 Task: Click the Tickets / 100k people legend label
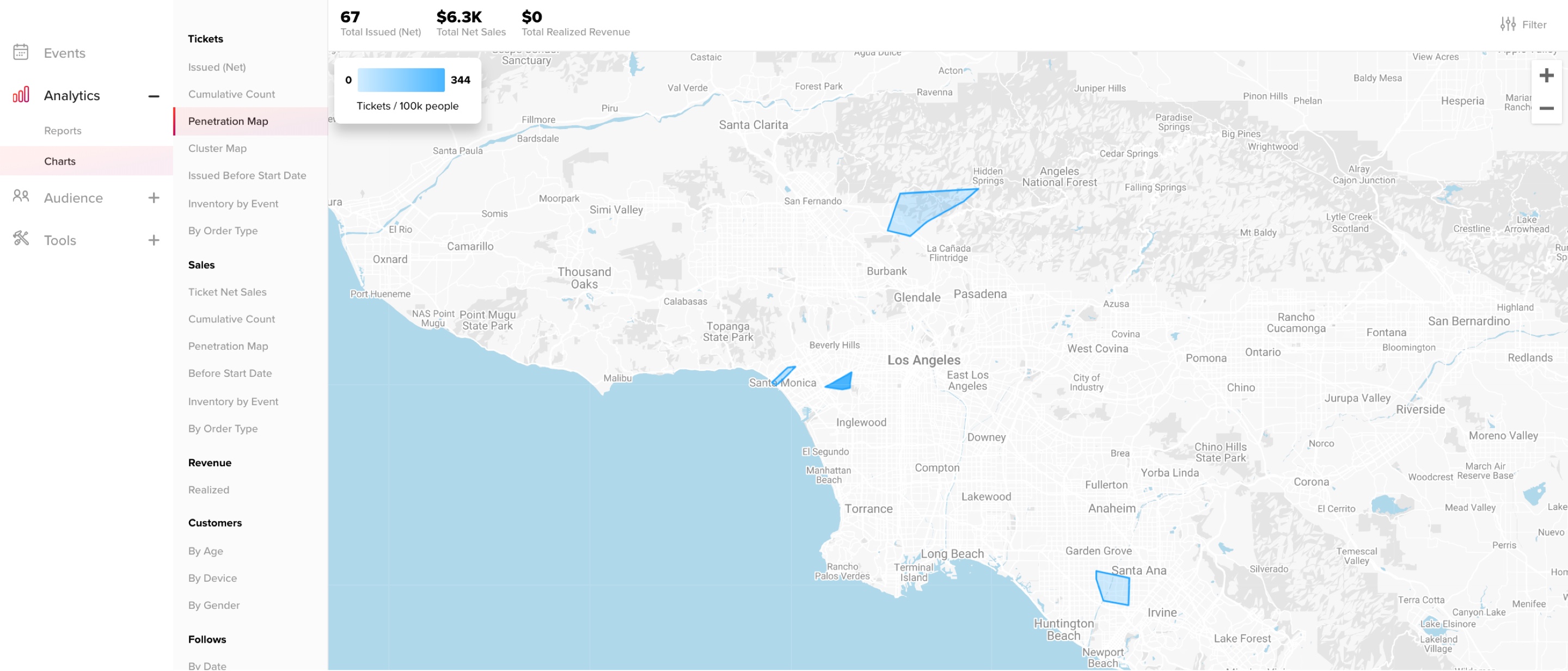407,106
